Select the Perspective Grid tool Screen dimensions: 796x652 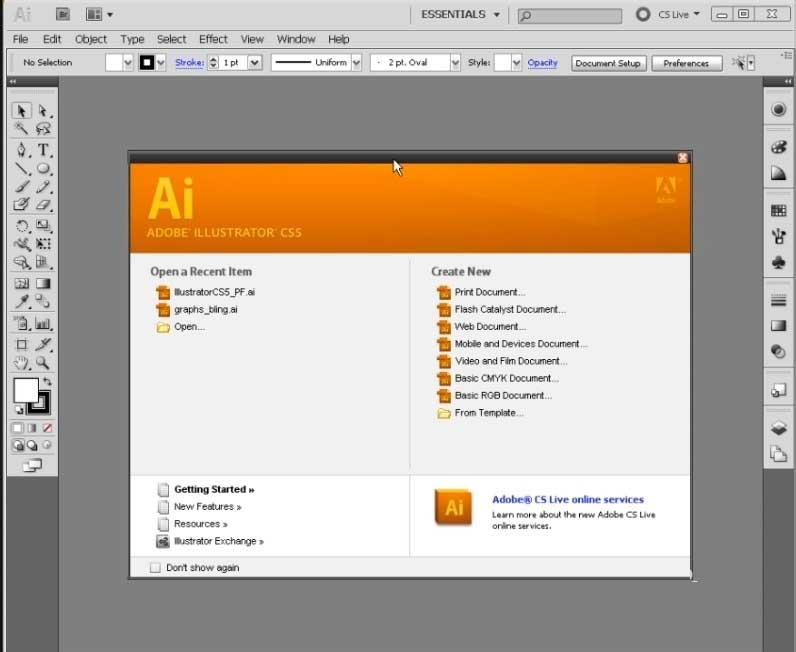pos(43,263)
